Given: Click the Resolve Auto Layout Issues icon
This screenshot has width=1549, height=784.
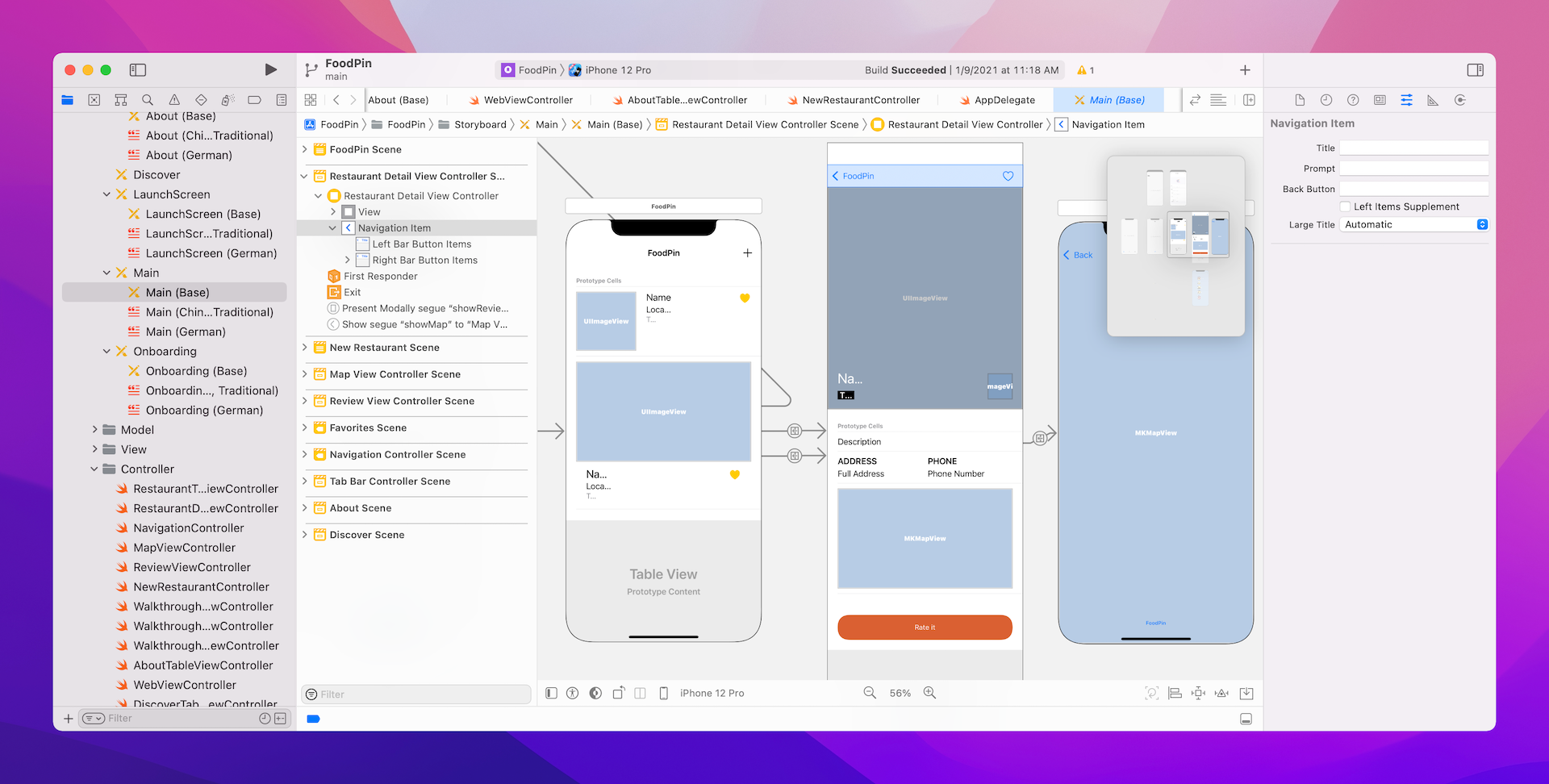Looking at the screenshot, I should click(x=1221, y=692).
